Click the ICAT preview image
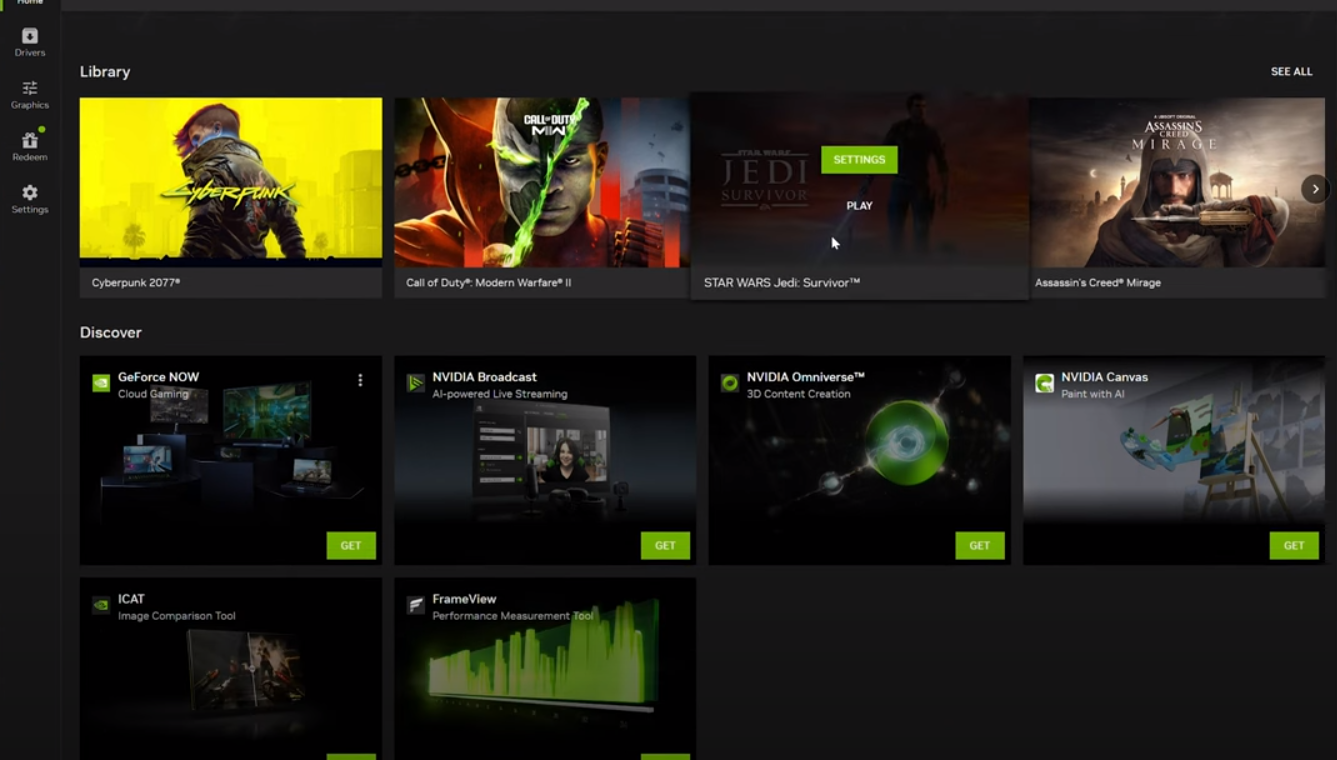Screen dimensions: 1337x760 coord(245,670)
